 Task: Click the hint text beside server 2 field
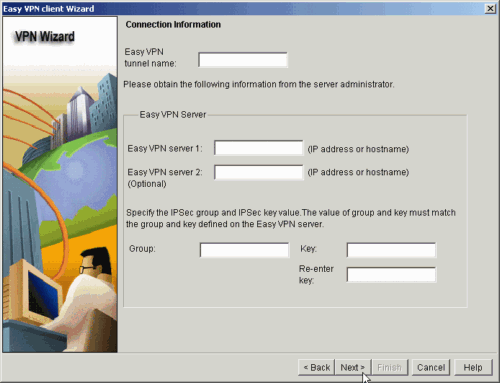tap(358, 172)
